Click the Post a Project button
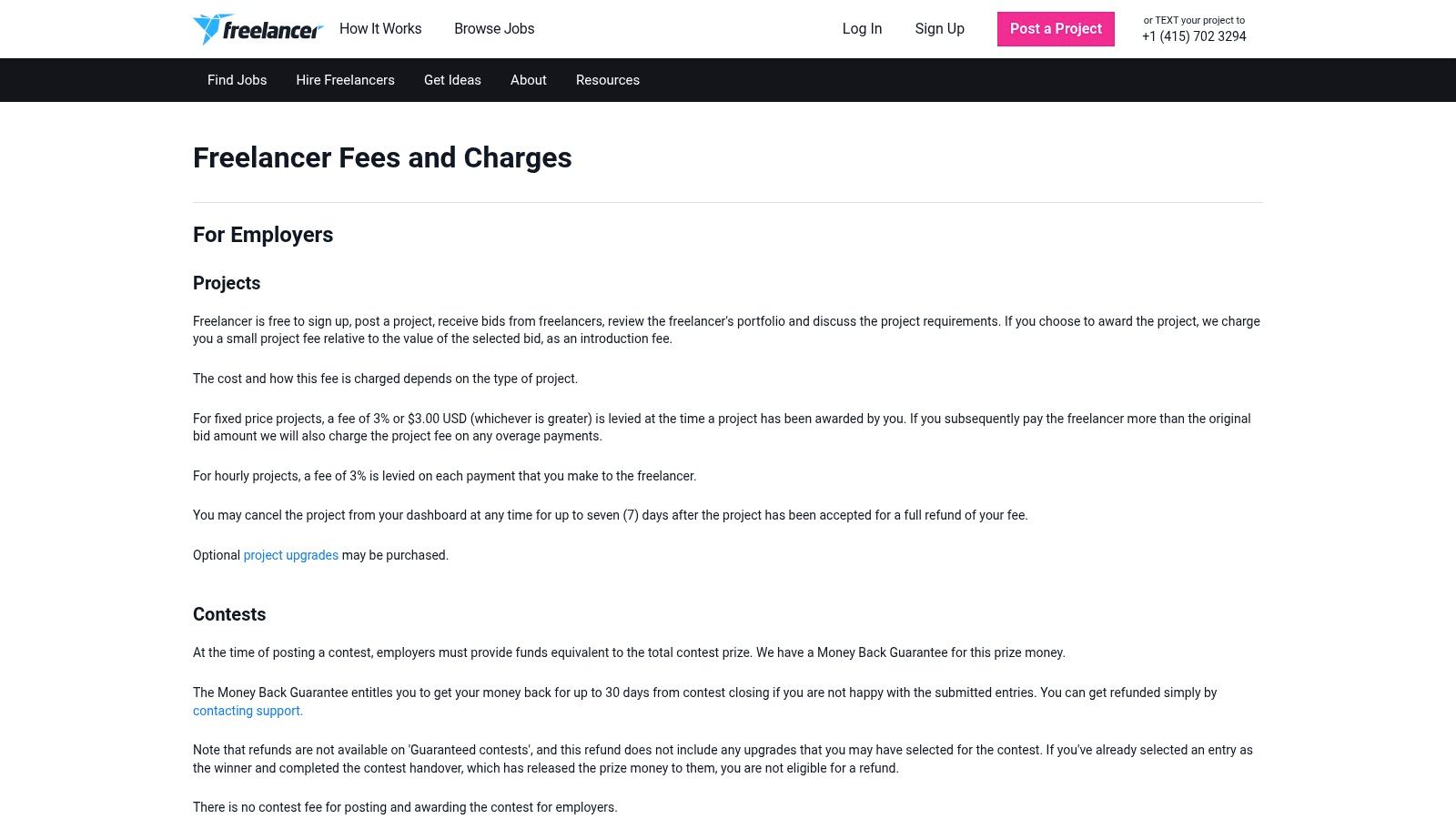This screenshot has height=819, width=1456. [1056, 29]
